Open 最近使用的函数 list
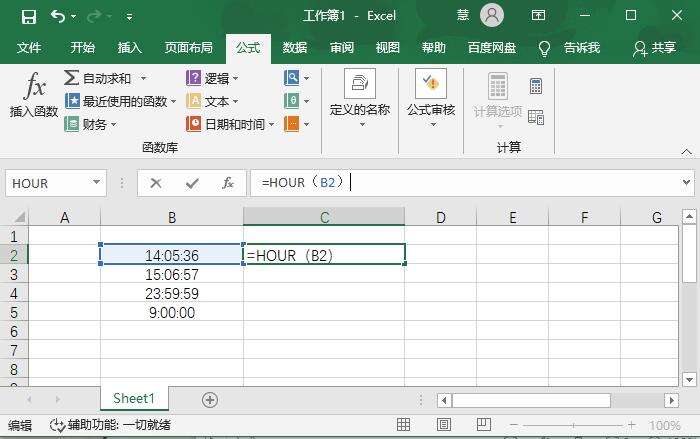Image resolution: width=700 pixels, height=439 pixels. tap(121, 101)
